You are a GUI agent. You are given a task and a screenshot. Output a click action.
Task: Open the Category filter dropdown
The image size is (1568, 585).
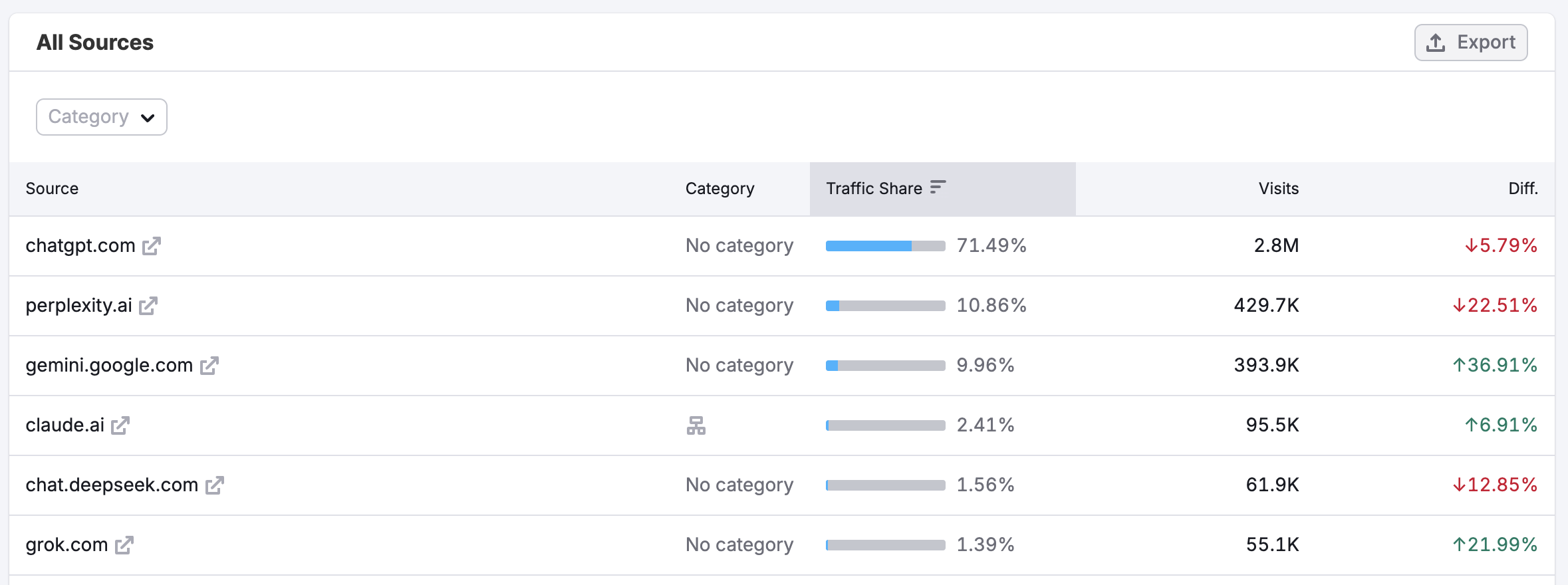pos(100,116)
